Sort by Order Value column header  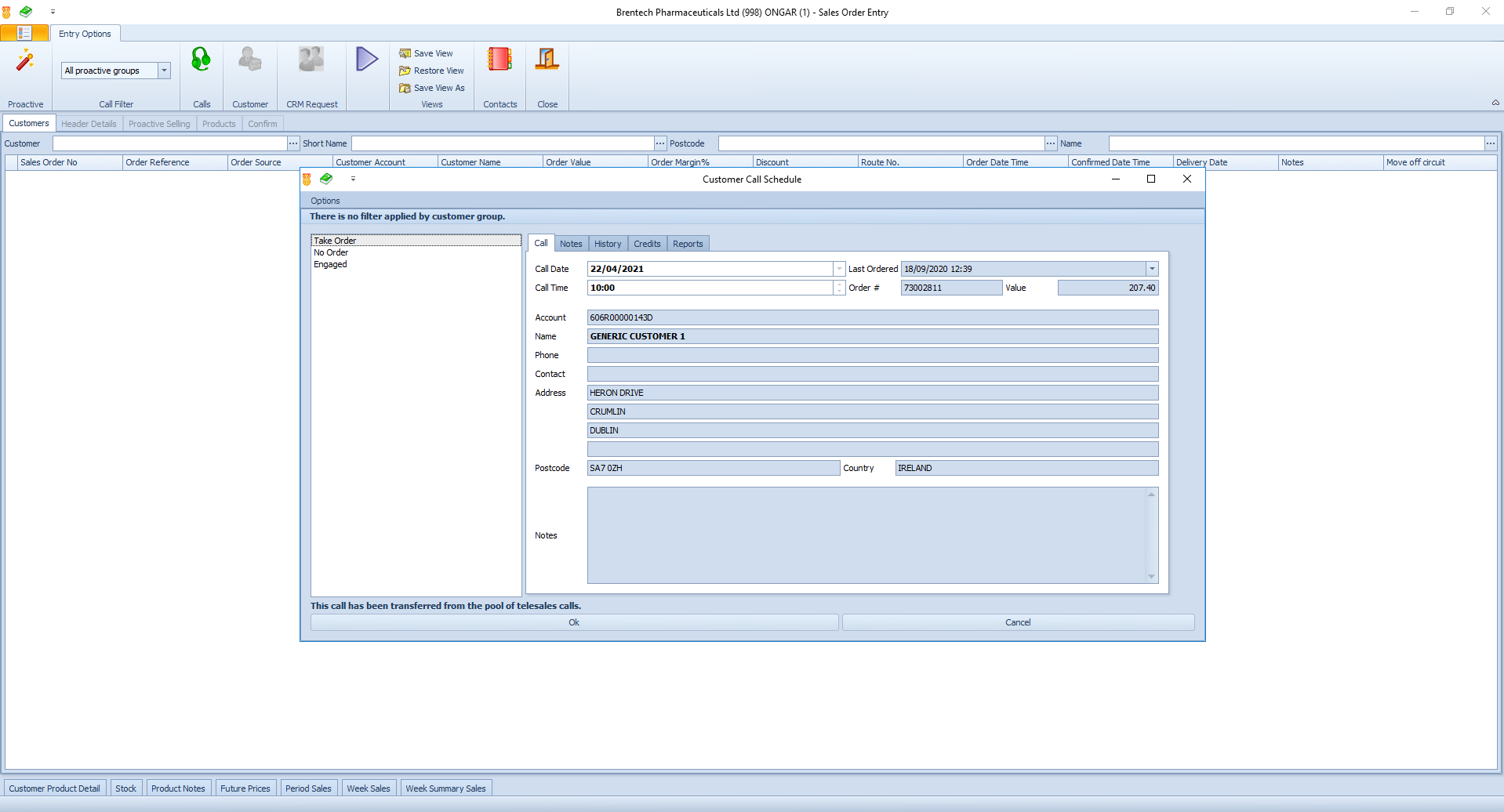point(595,162)
